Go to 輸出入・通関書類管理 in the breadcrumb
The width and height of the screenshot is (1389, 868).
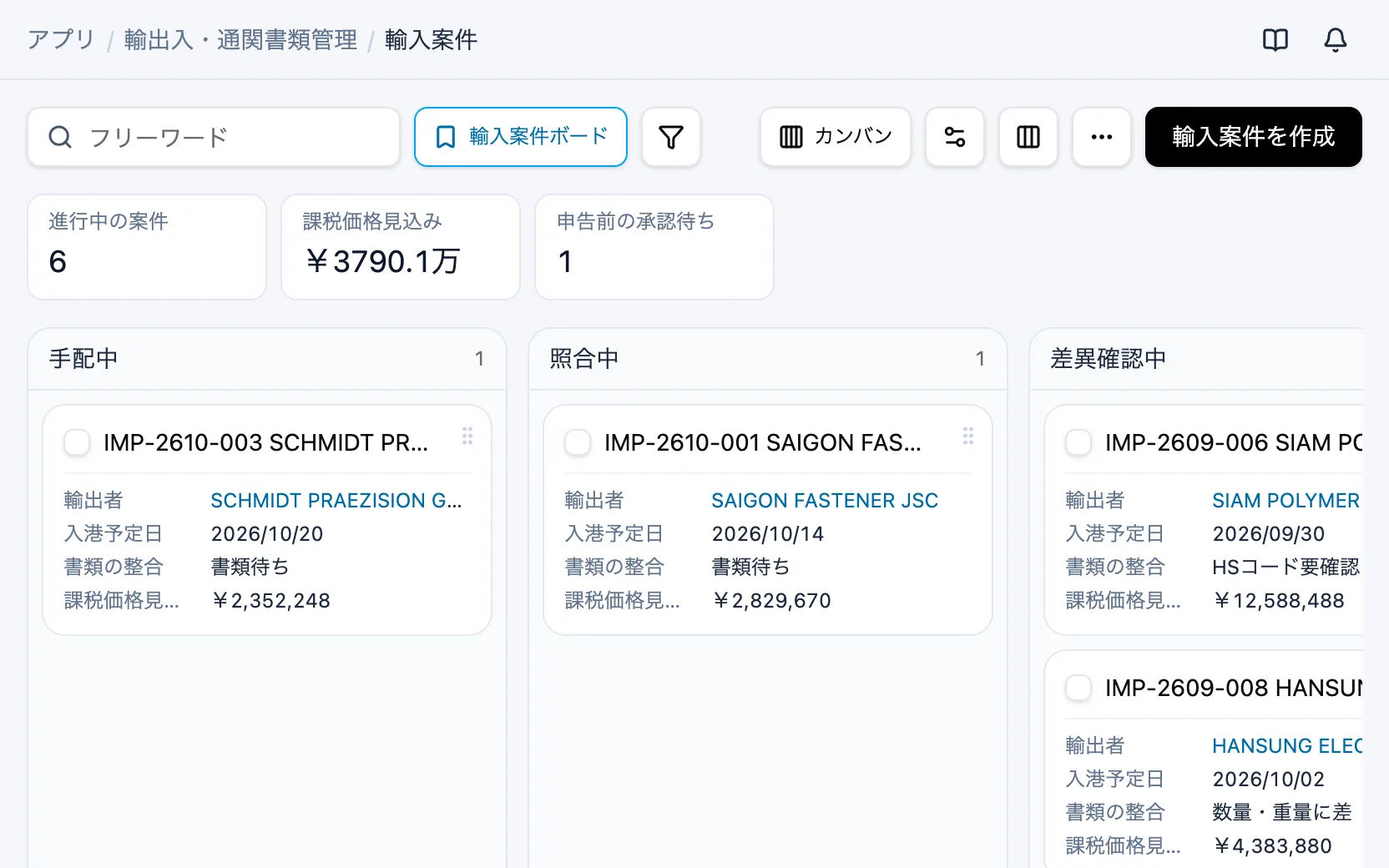pyautogui.click(x=240, y=39)
